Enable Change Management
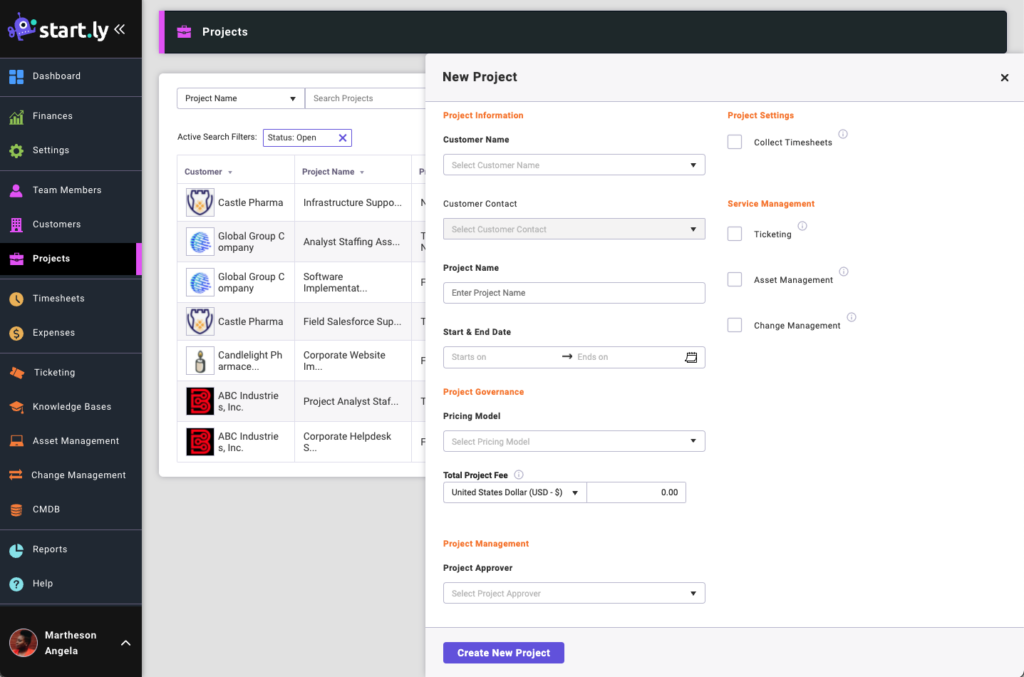Image resolution: width=1024 pixels, height=677 pixels. 734,325
